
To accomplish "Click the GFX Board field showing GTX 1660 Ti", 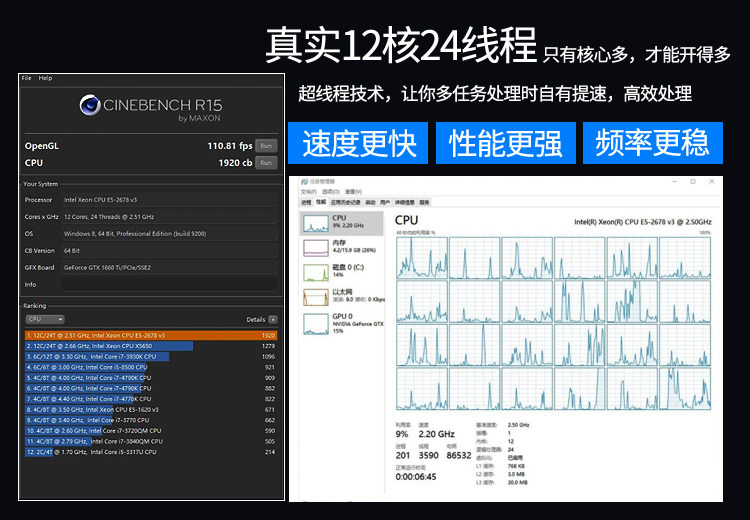I will point(169,267).
